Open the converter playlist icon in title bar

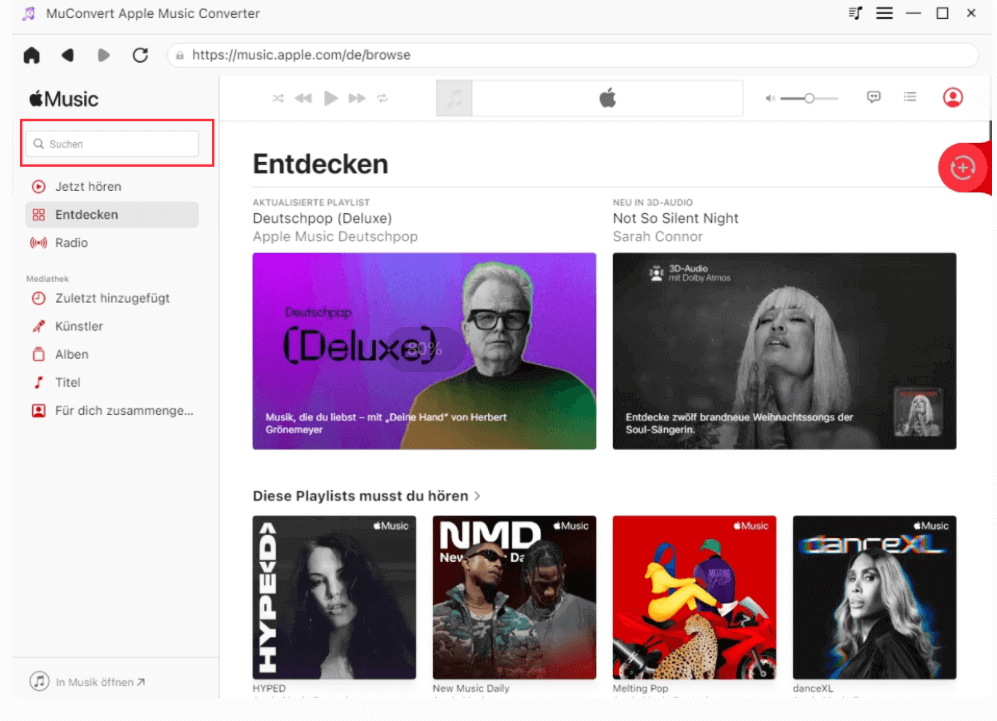[855, 13]
